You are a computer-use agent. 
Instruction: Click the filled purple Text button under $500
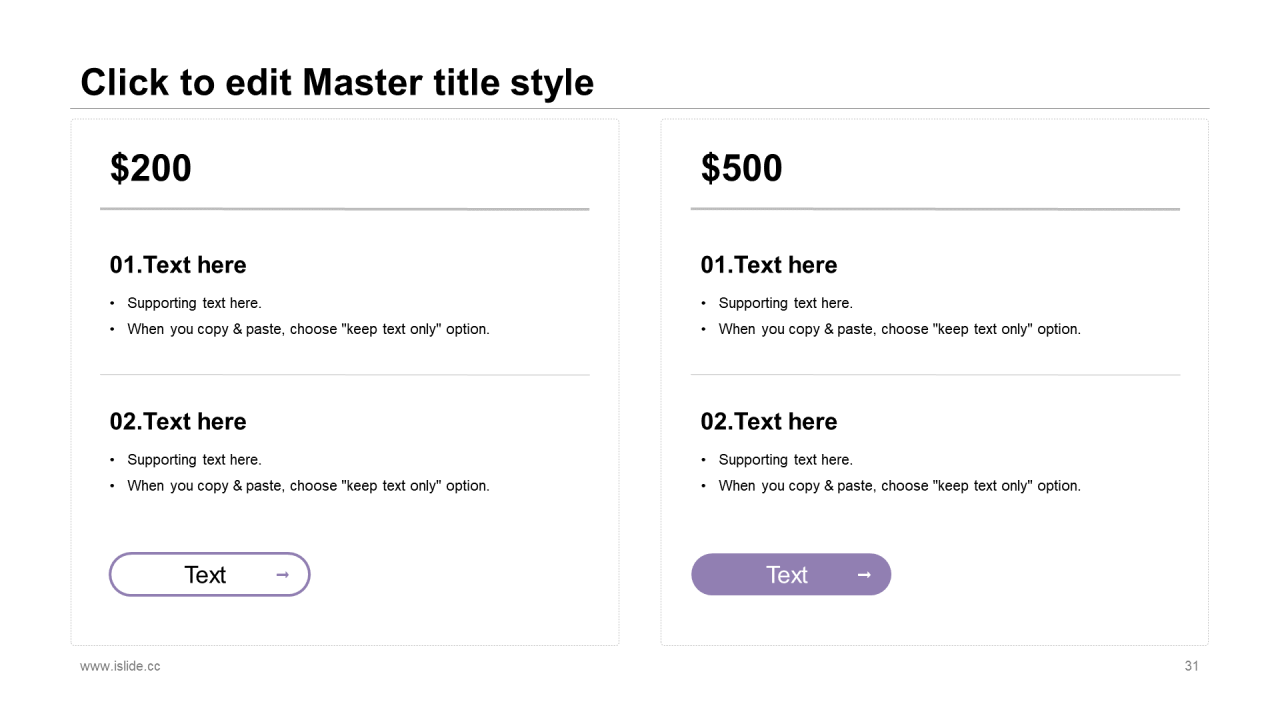791,574
